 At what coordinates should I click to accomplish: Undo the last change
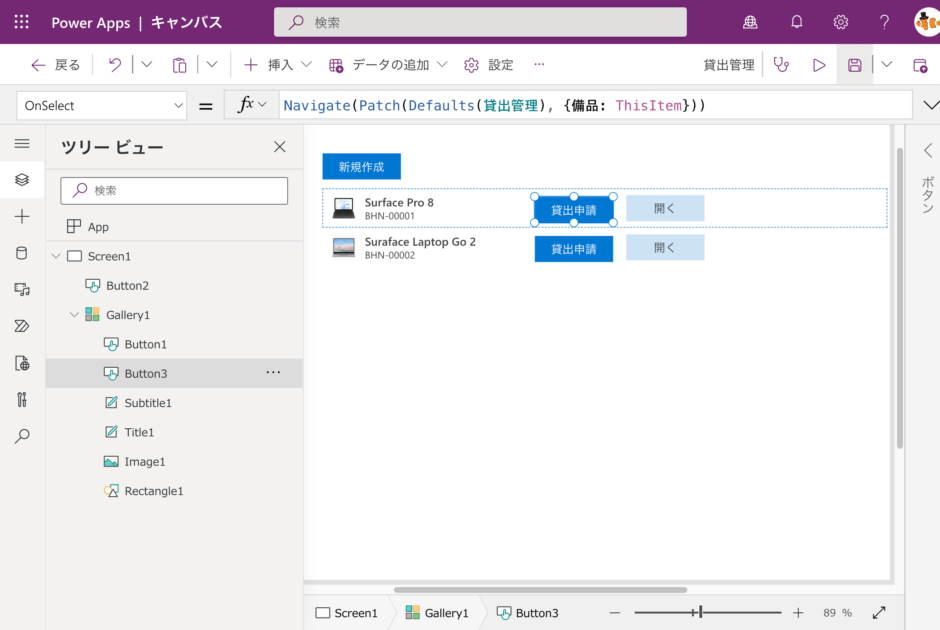tap(113, 64)
